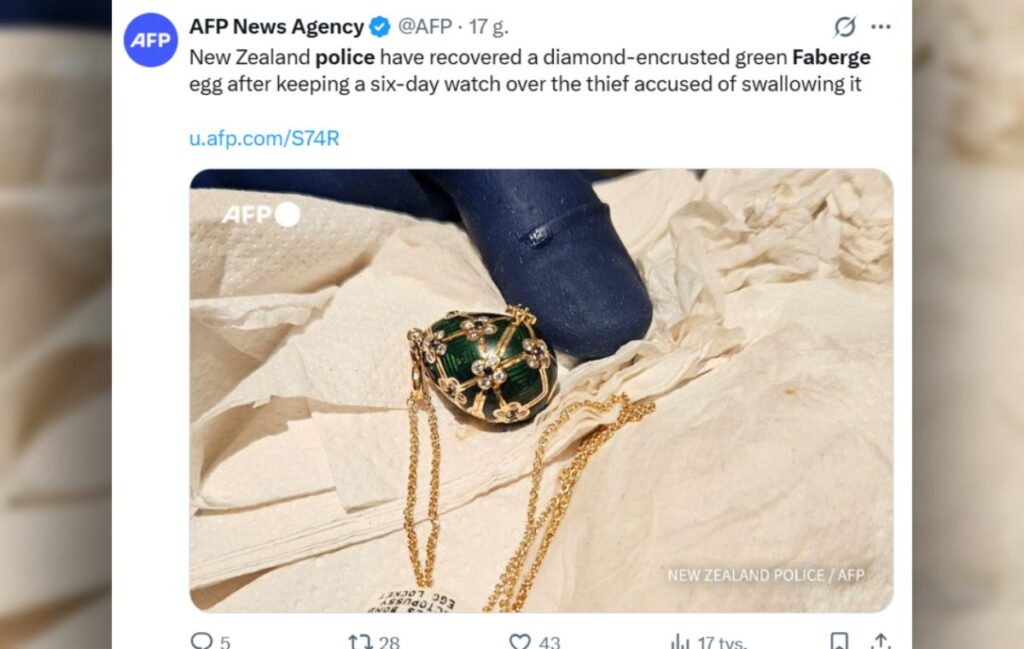Click the bold Faberge keyword
This screenshot has height=649, width=1024.
coord(831,57)
